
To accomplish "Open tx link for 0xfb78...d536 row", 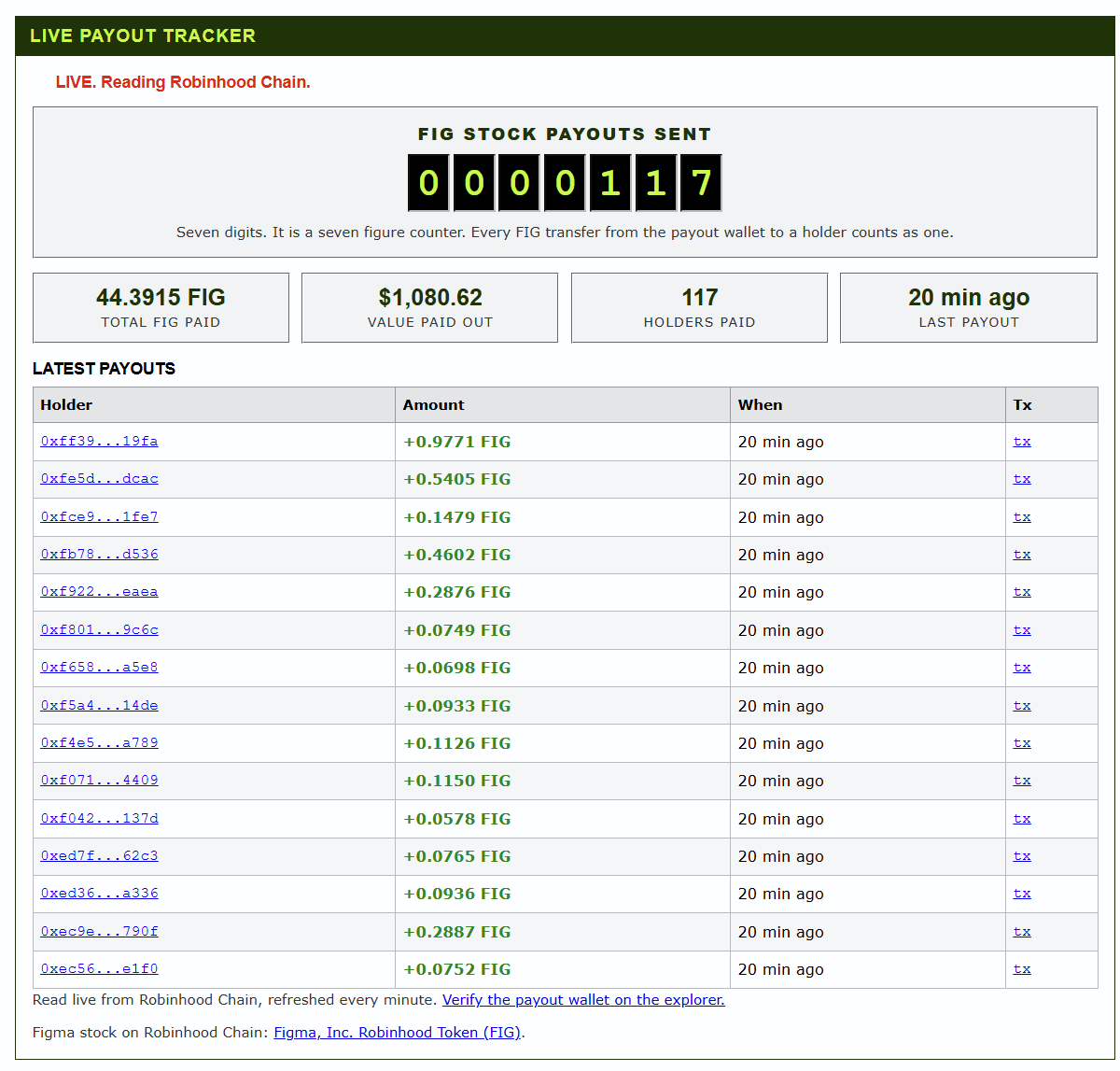I will pyautogui.click(x=1022, y=554).
